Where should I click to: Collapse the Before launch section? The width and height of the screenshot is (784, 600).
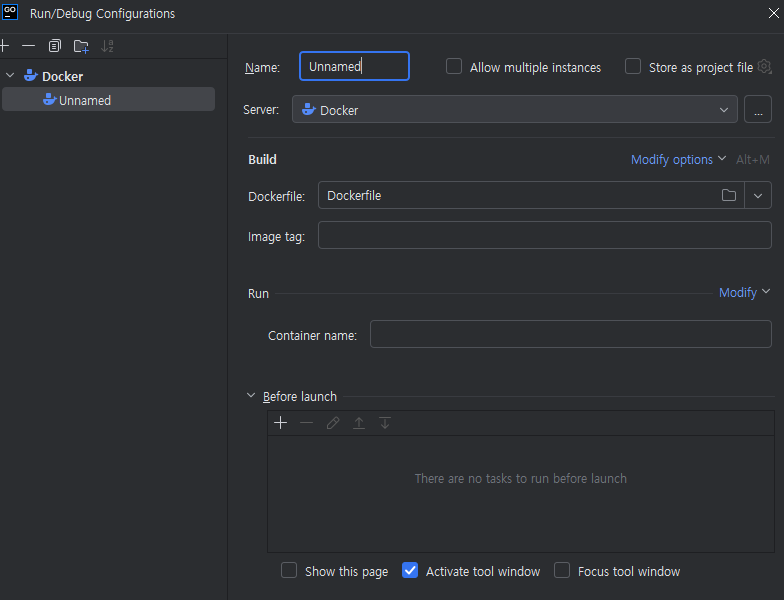(x=251, y=396)
